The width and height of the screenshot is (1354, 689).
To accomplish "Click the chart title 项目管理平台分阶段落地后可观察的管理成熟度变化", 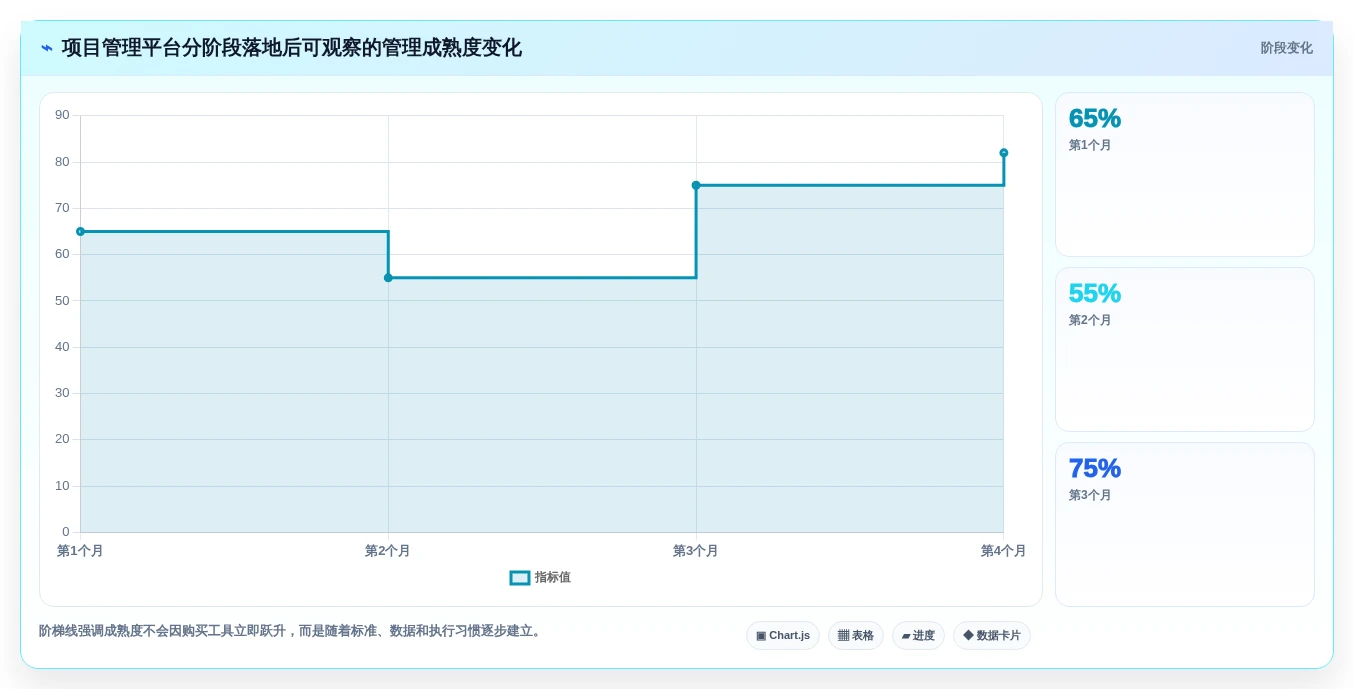I will 292,48.
